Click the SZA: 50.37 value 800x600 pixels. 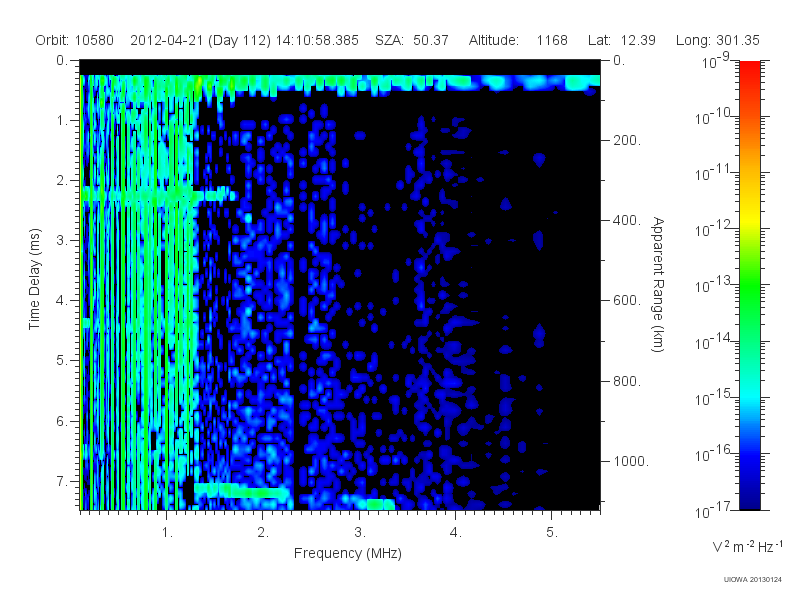coord(412,40)
